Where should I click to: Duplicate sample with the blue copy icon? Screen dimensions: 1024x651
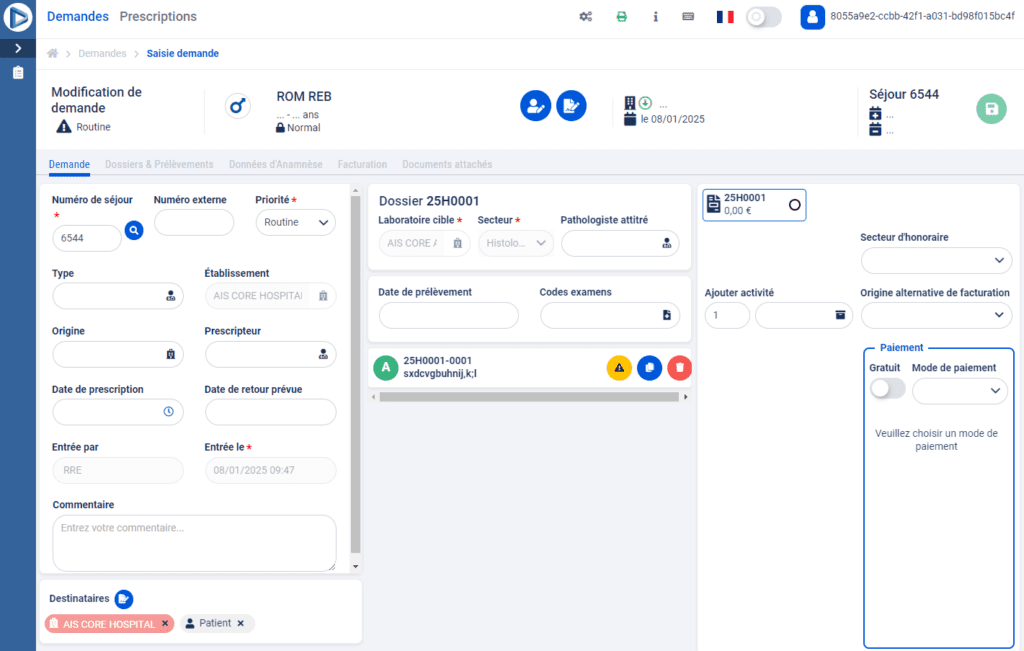pos(649,368)
